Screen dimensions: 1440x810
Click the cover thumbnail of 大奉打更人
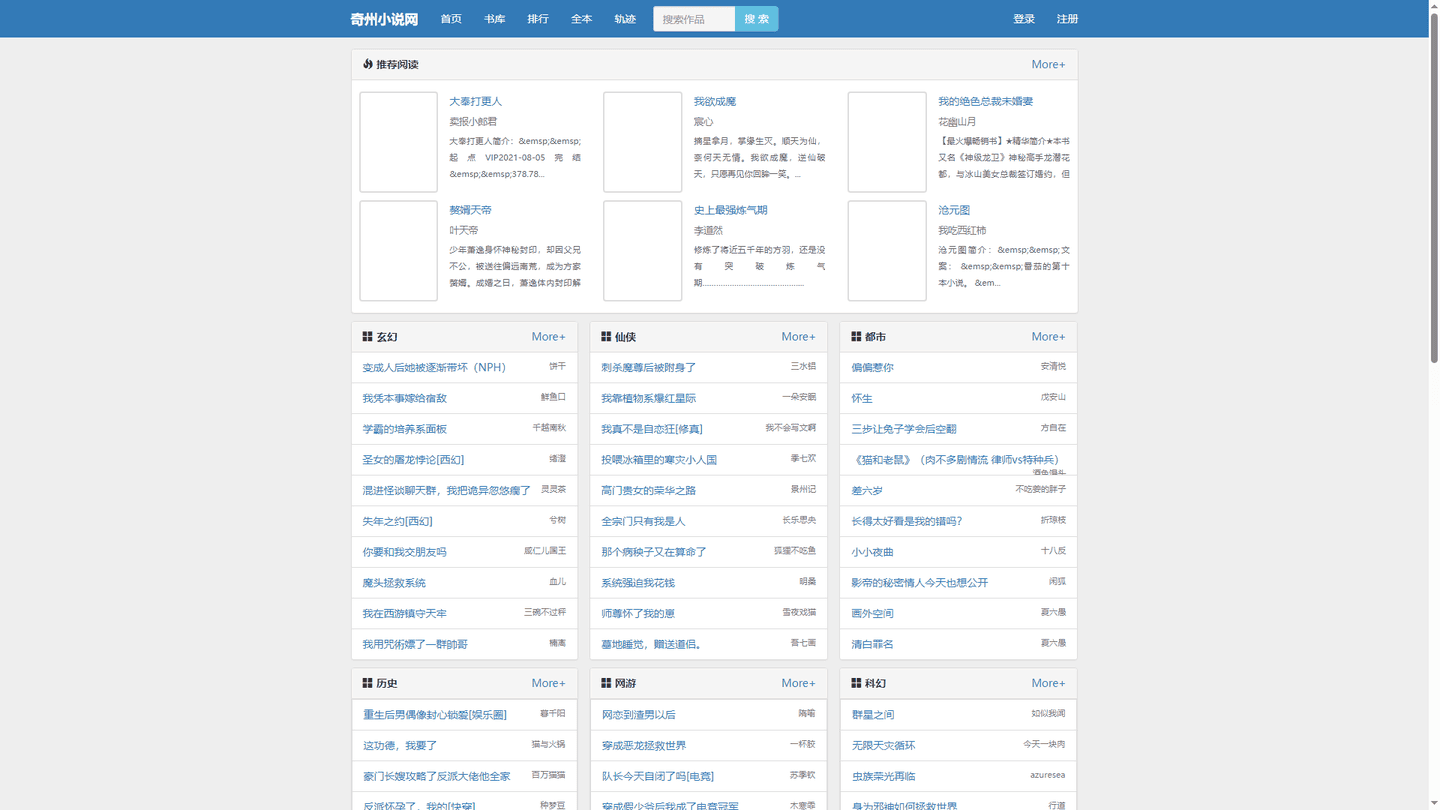tap(399, 142)
